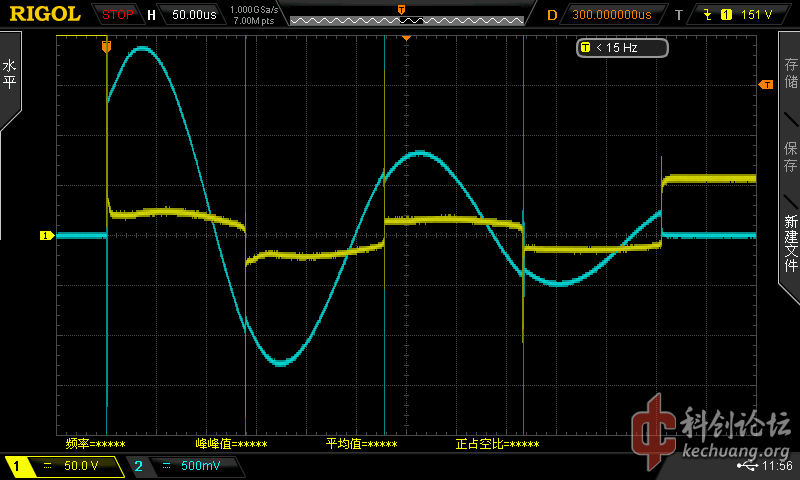Open the 水平 horizontal side tab
Image resolution: width=800 pixels, height=480 pixels.
pyautogui.click(x=9, y=75)
